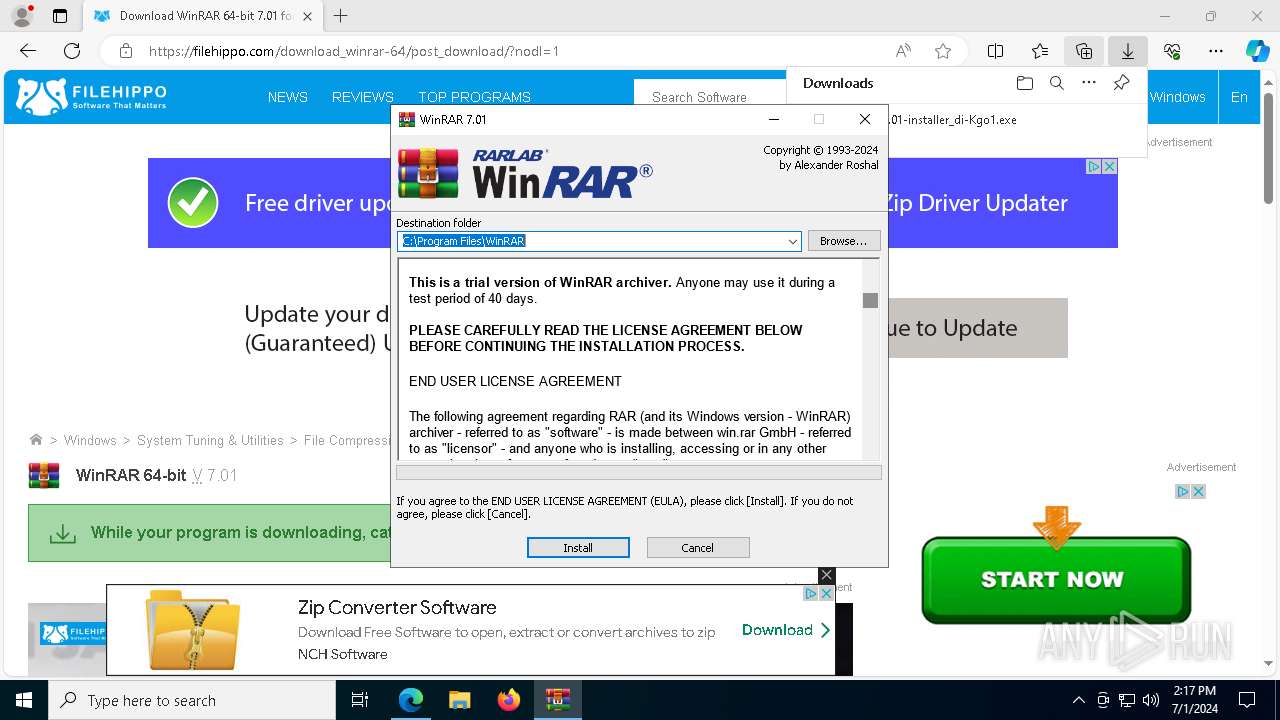Open Browser essentials icon
This screenshot has height=720, width=1280.
point(1172,51)
